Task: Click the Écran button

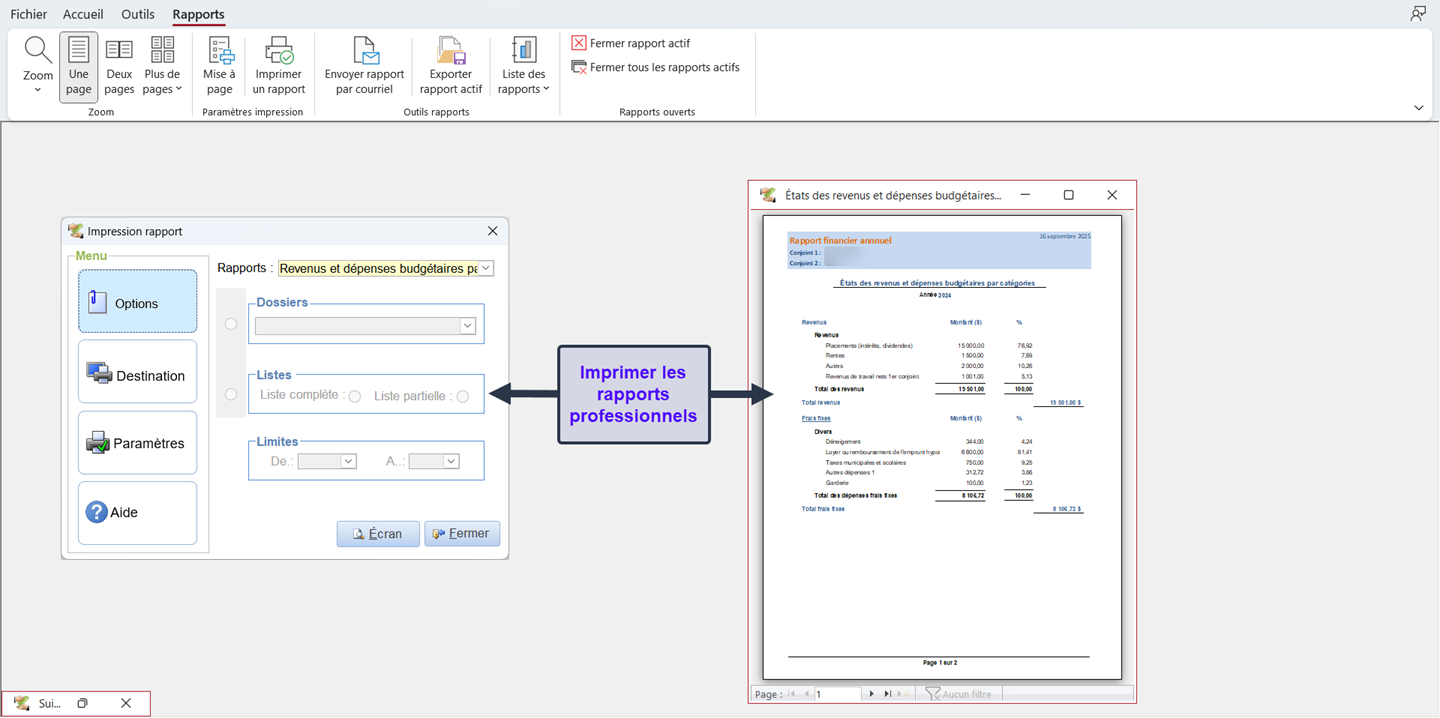Action: click(378, 534)
